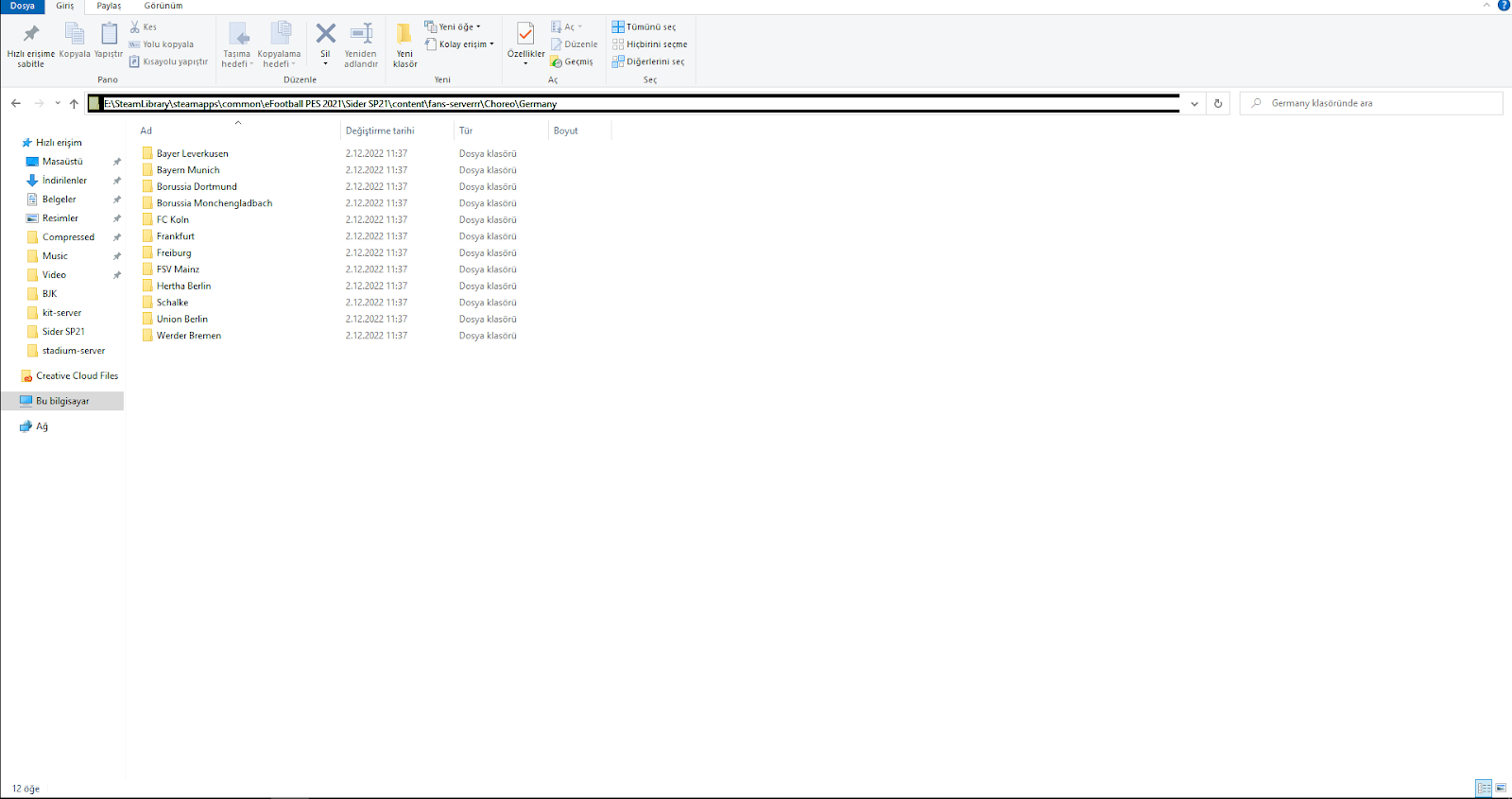The height and width of the screenshot is (799, 1512).
Task: Click the Kes cut command
Action: point(144,26)
